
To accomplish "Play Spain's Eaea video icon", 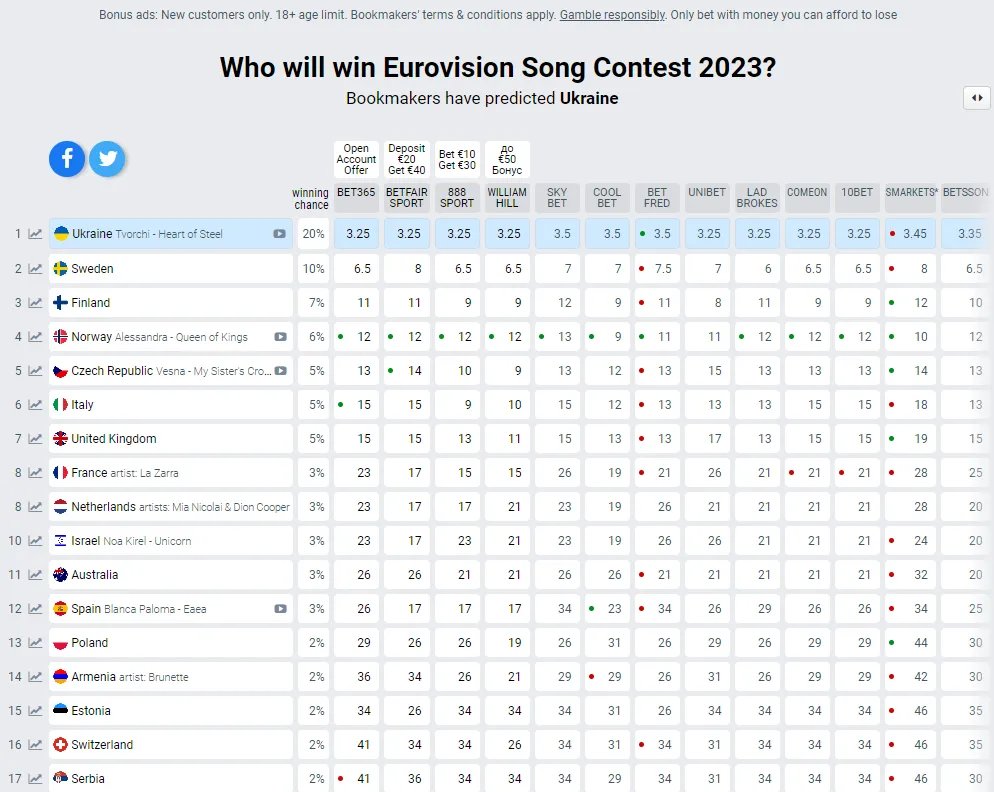I will pos(281,608).
